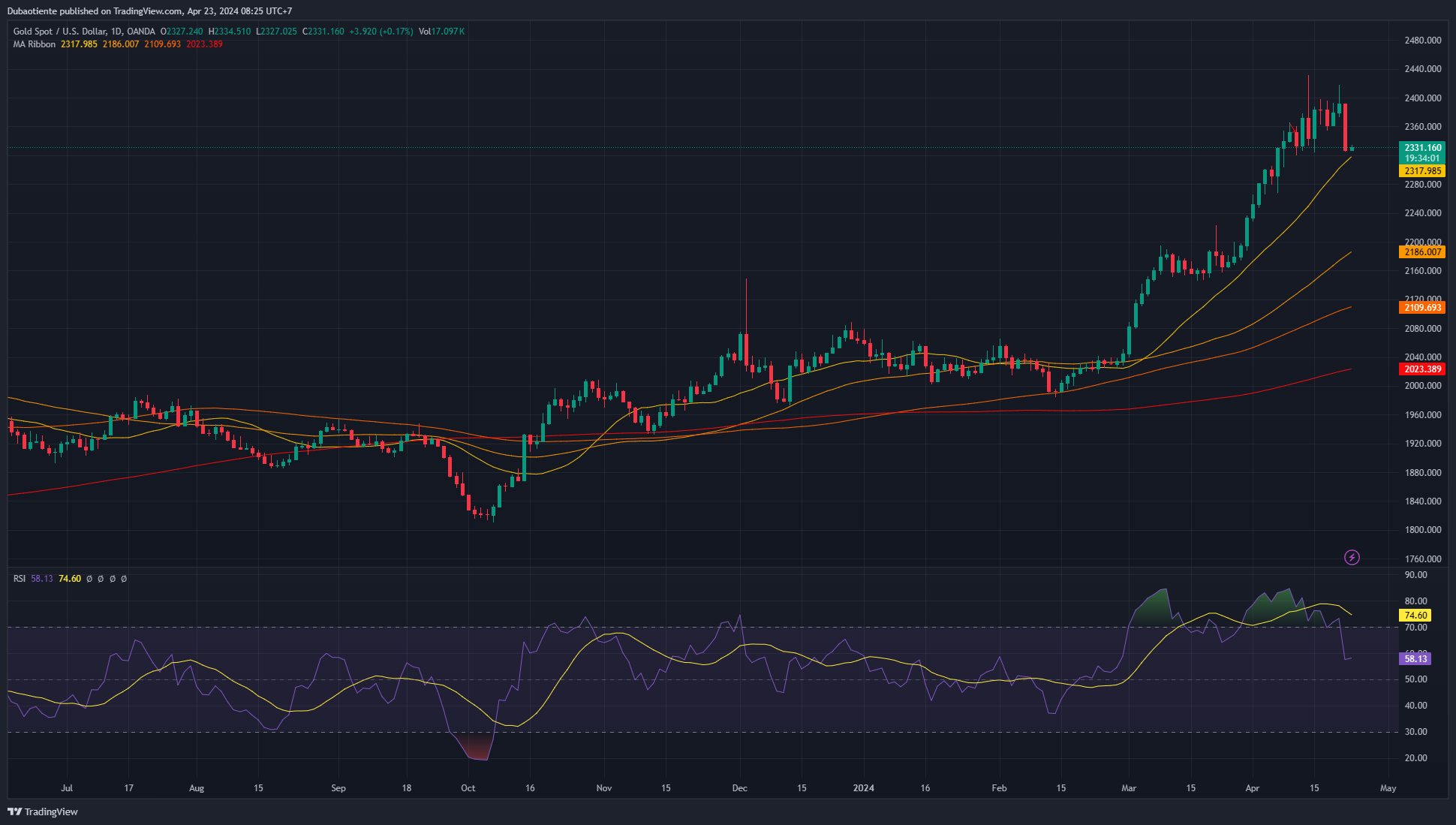Click the 2000.000 price axis label
Viewport: 1456px width, 825px height.
(1423, 386)
